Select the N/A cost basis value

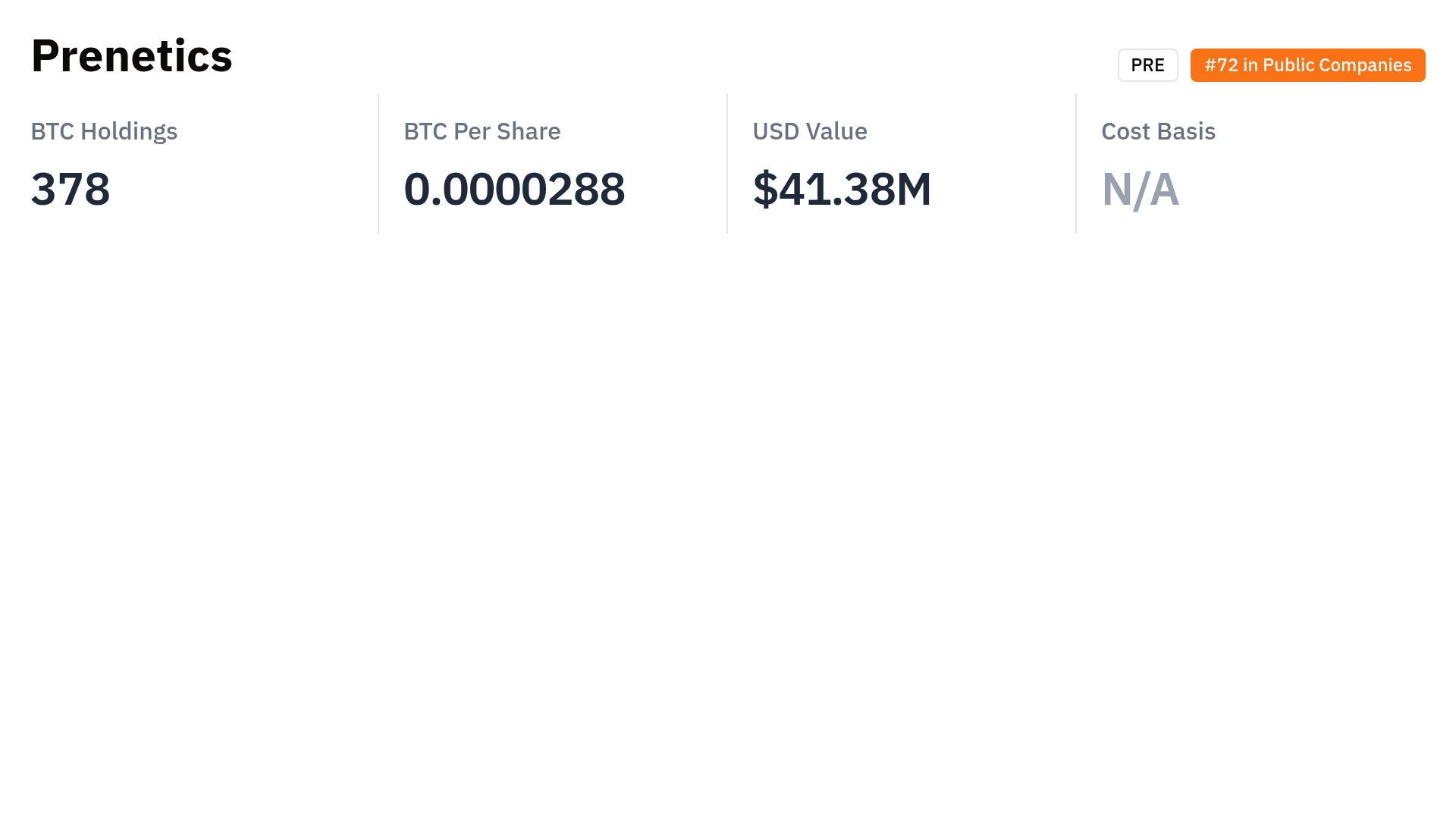coord(1140,189)
